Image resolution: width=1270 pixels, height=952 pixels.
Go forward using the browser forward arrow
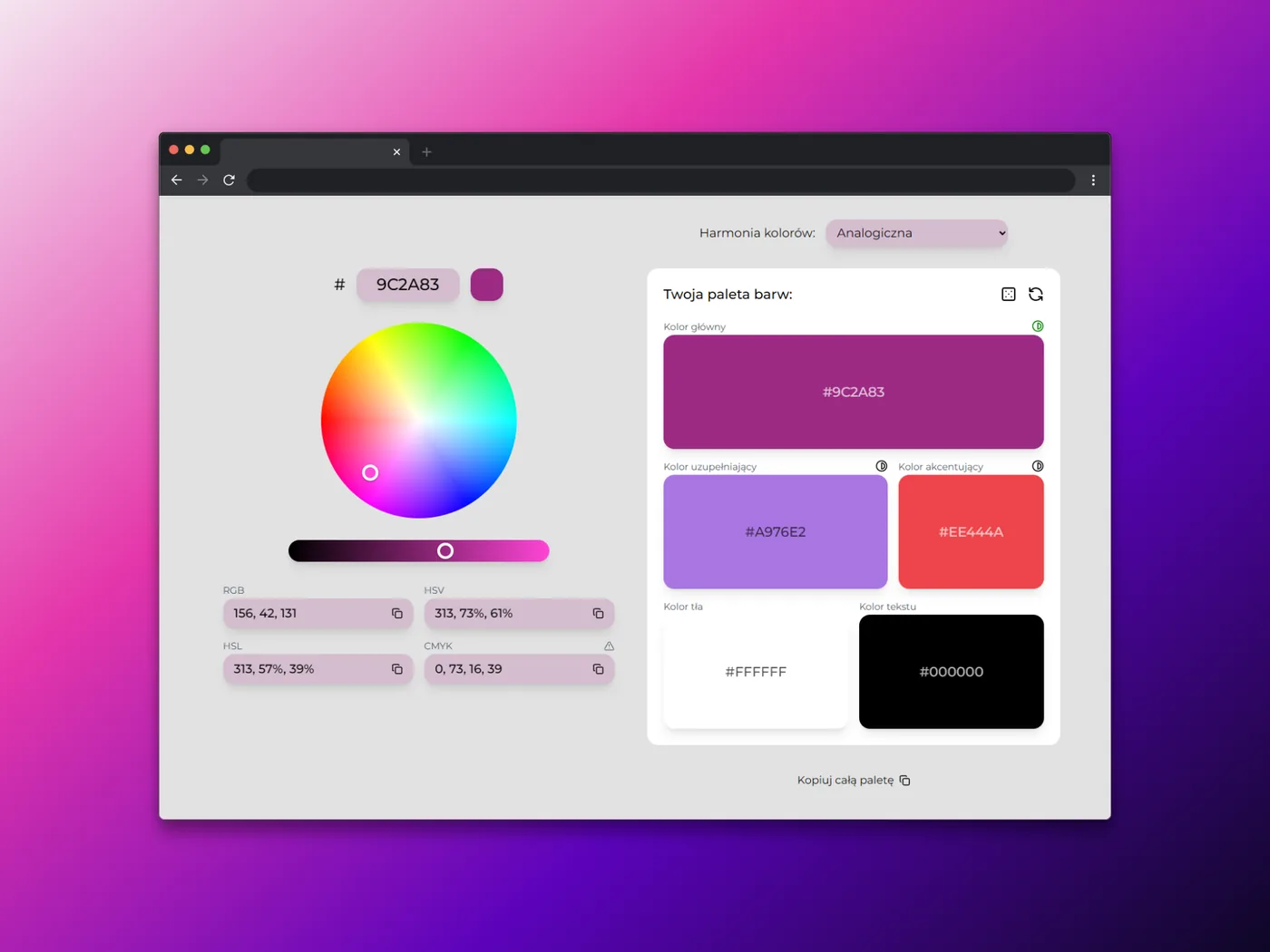point(203,180)
